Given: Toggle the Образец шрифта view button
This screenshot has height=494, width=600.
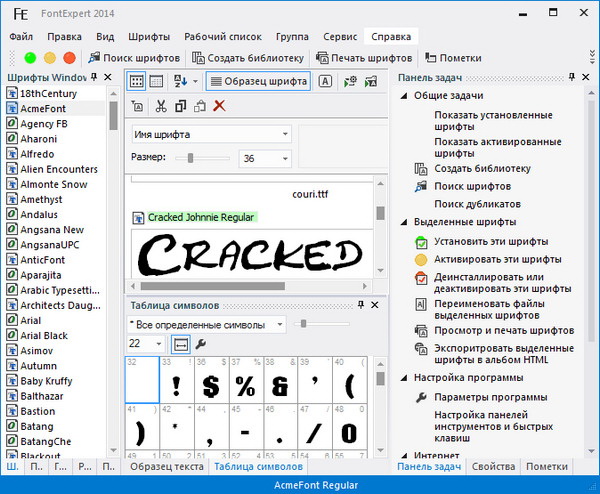Looking at the screenshot, I should coord(258,81).
